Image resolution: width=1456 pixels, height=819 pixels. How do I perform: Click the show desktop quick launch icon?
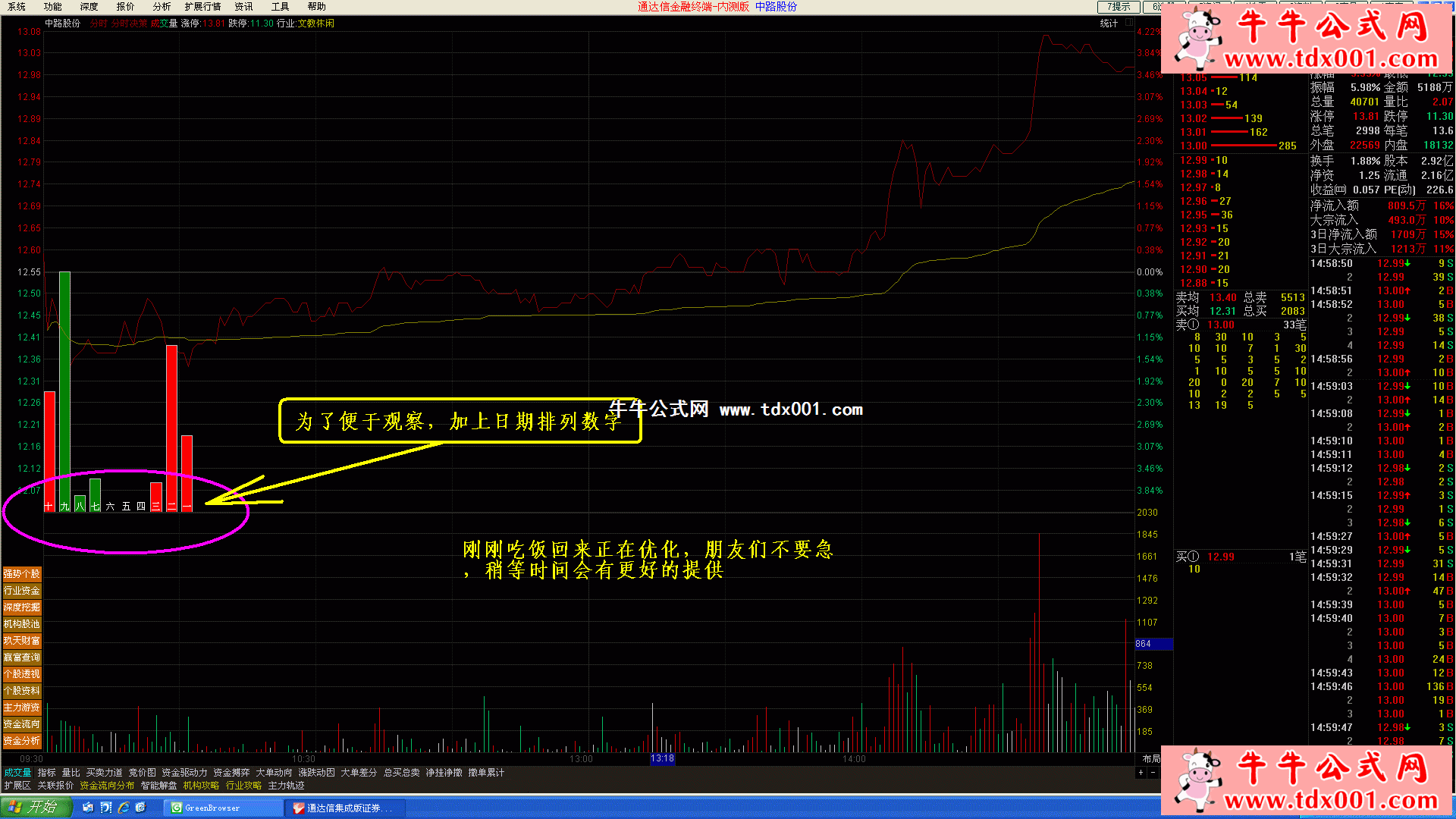[88, 808]
